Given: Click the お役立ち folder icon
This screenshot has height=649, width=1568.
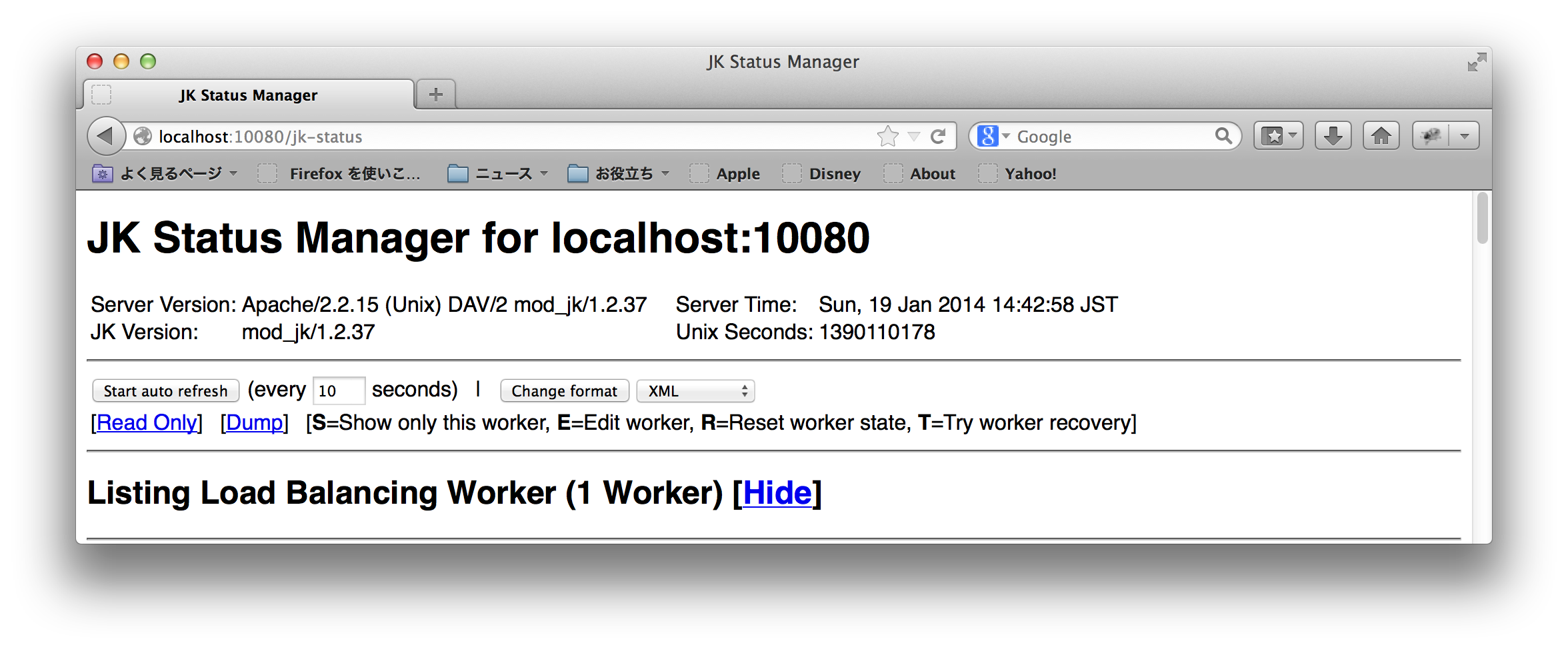Looking at the screenshot, I should pos(577,173).
